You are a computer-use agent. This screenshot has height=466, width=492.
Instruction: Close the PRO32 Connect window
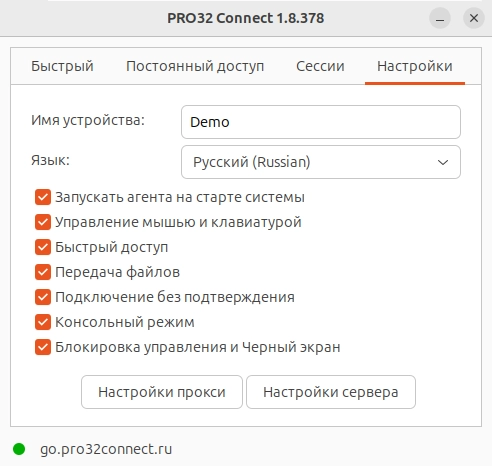click(x=474, y=18)
